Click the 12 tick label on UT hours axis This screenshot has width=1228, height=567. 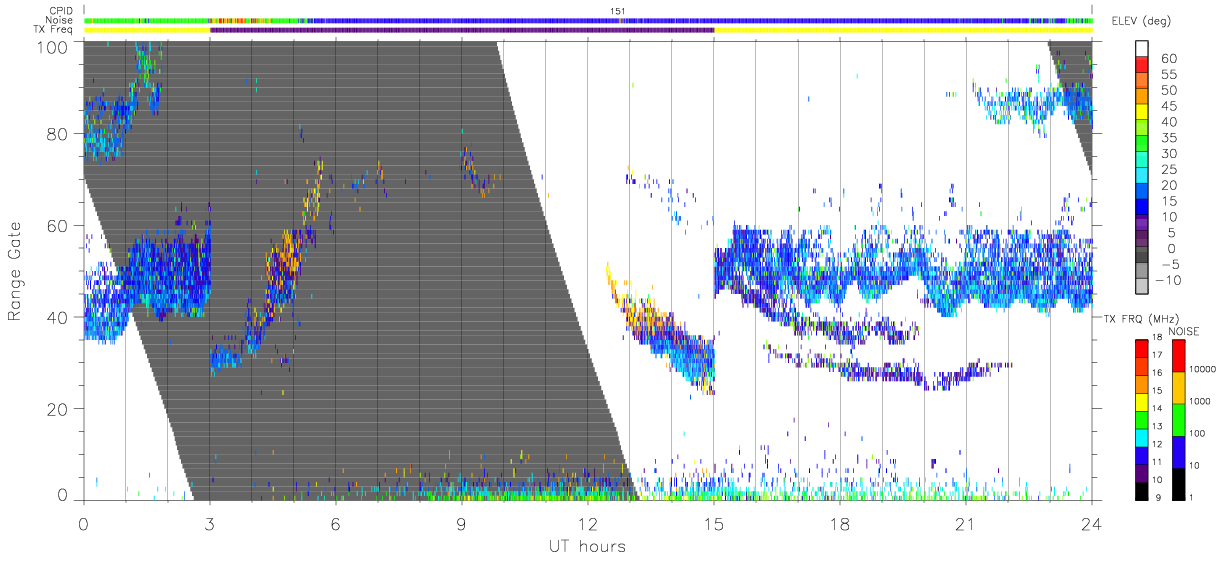[x=587, y=524]
